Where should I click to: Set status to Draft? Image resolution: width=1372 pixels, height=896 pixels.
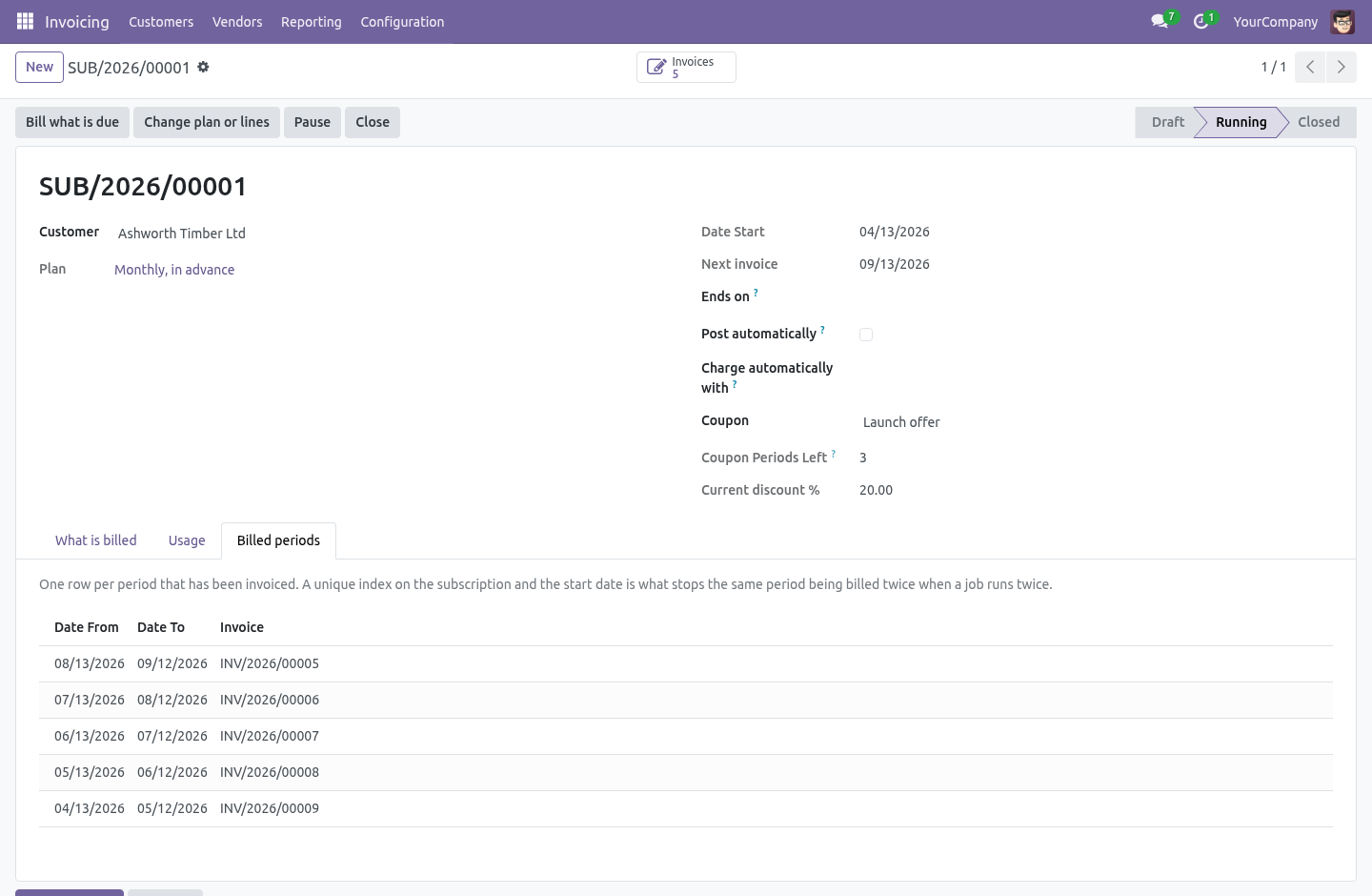point(1167,122)
